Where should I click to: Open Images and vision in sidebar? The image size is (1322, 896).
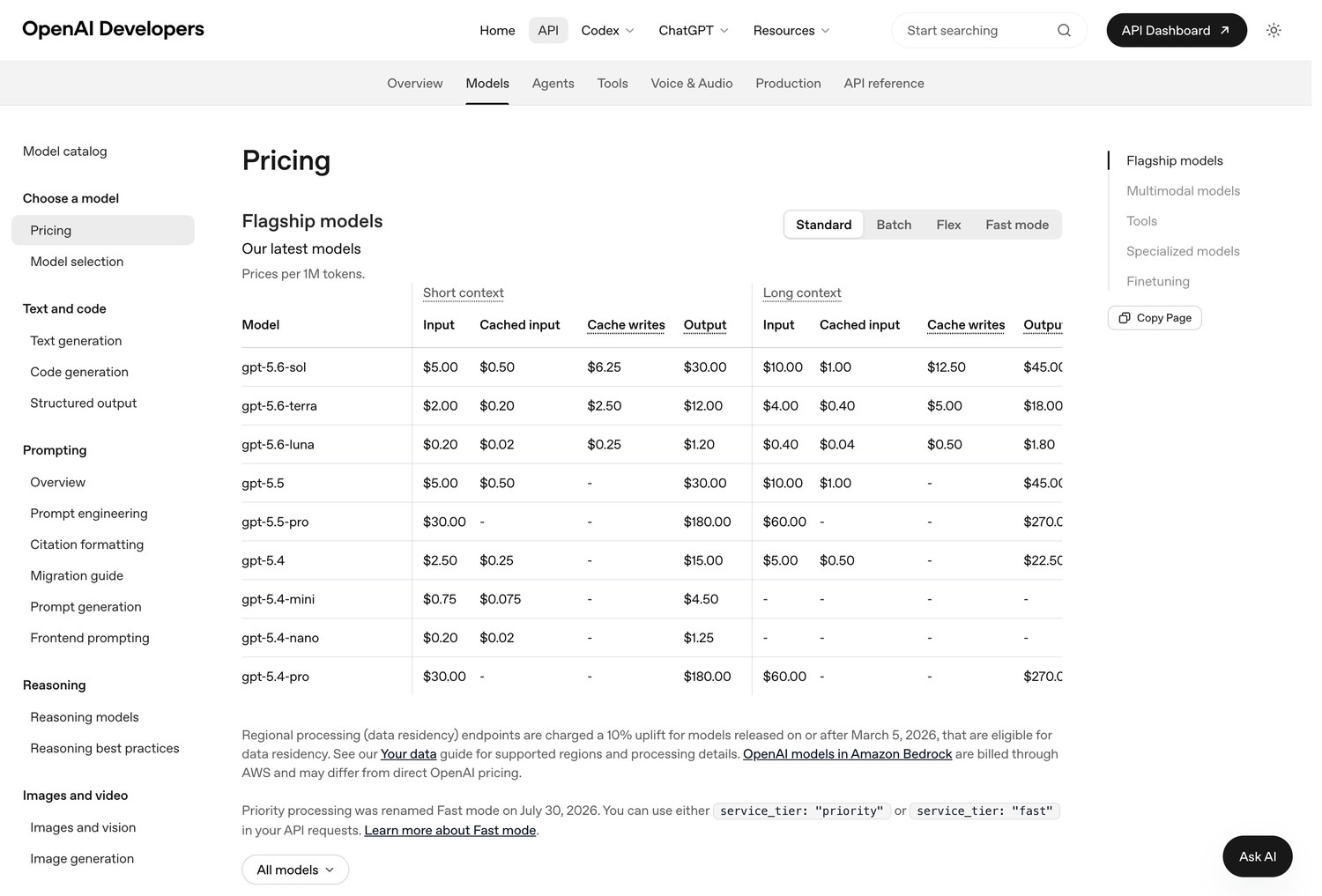83,827
